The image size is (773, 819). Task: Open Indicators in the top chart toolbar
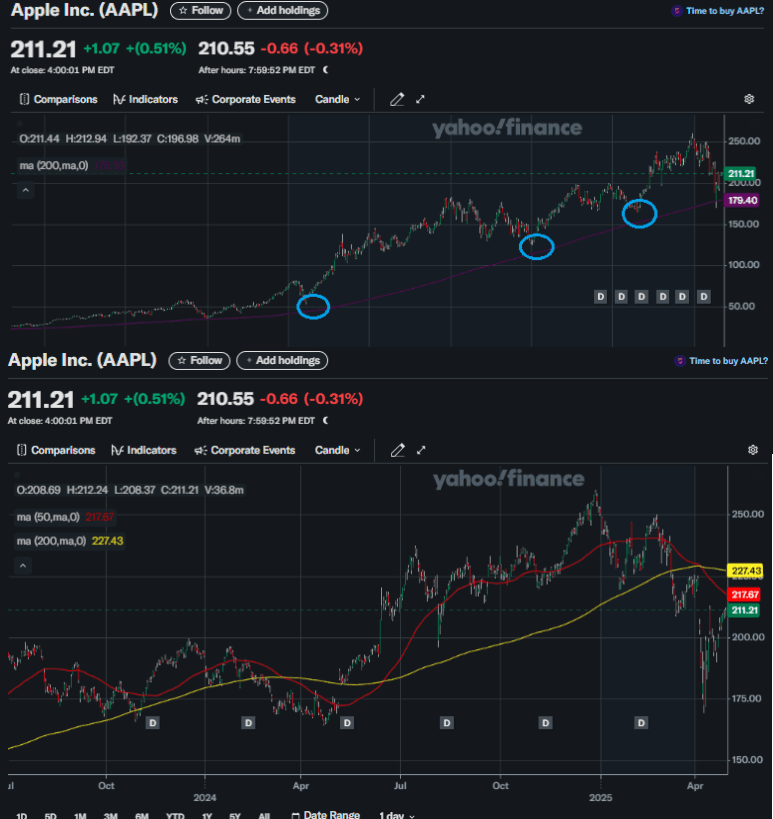tap(146, 99)
